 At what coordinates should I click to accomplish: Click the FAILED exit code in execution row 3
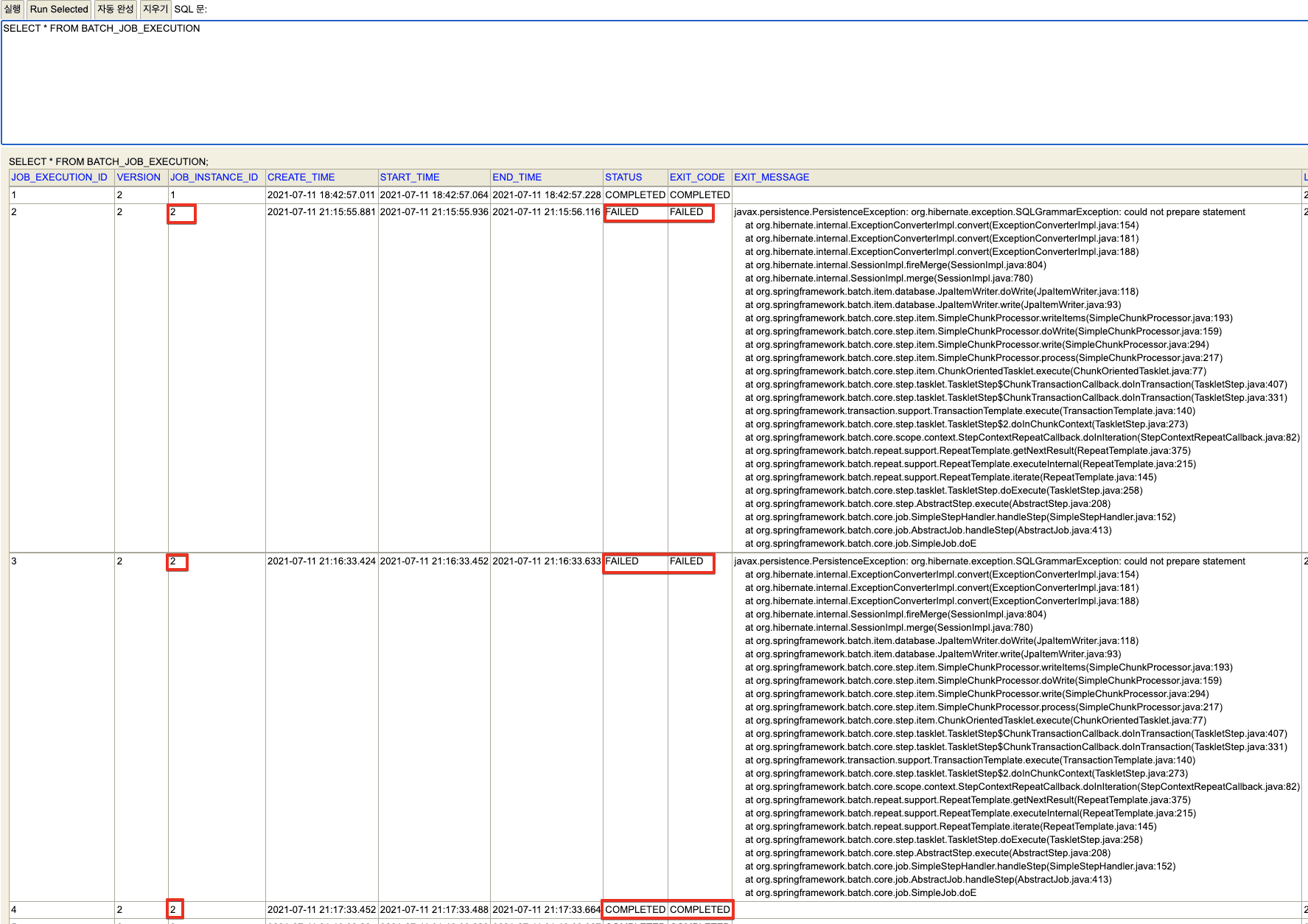click(687, 561)
